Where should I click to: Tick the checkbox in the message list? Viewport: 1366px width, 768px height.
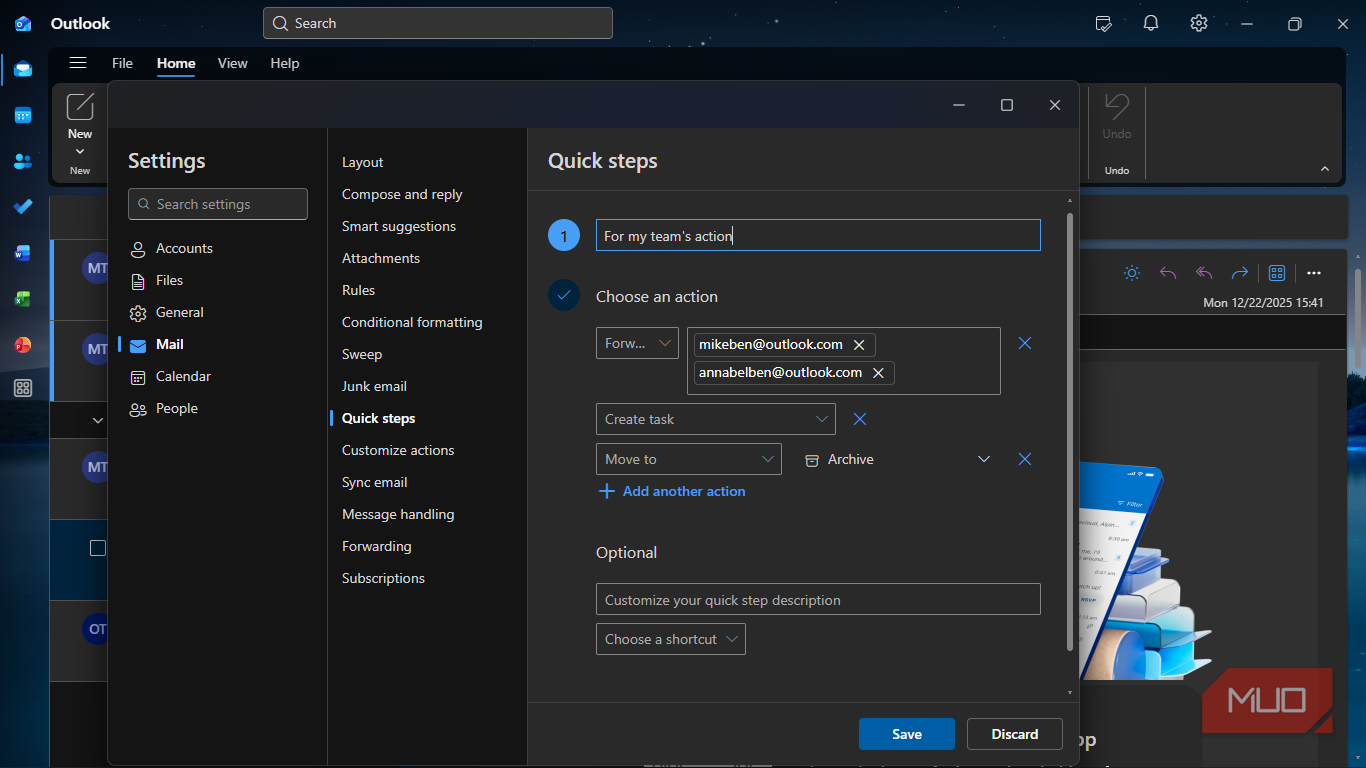click(98, 548)
